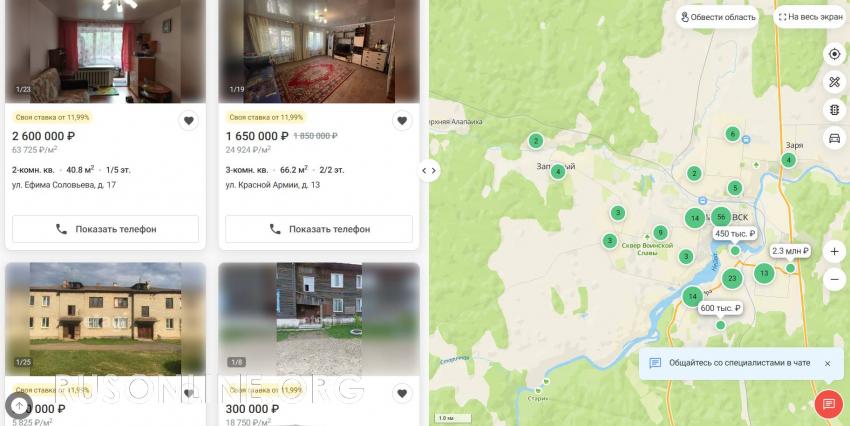Image resolution: width=850 pixels, height=426 pixels.
Task: Favorite the 300 000 ₽ listing heart
Action: click(402, 393)
